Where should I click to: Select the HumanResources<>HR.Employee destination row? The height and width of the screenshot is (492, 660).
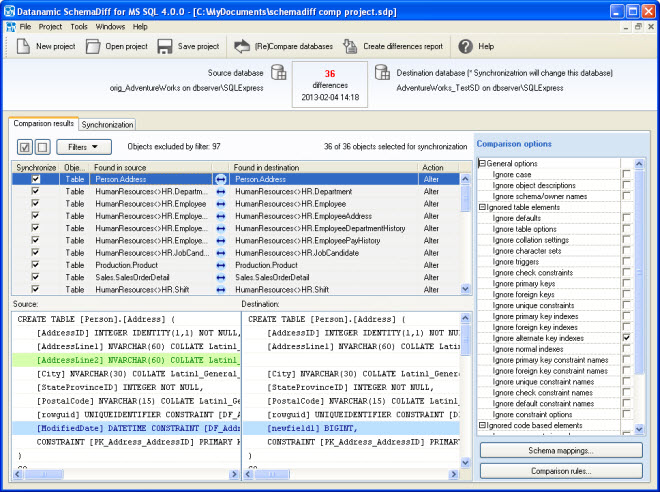324,204
